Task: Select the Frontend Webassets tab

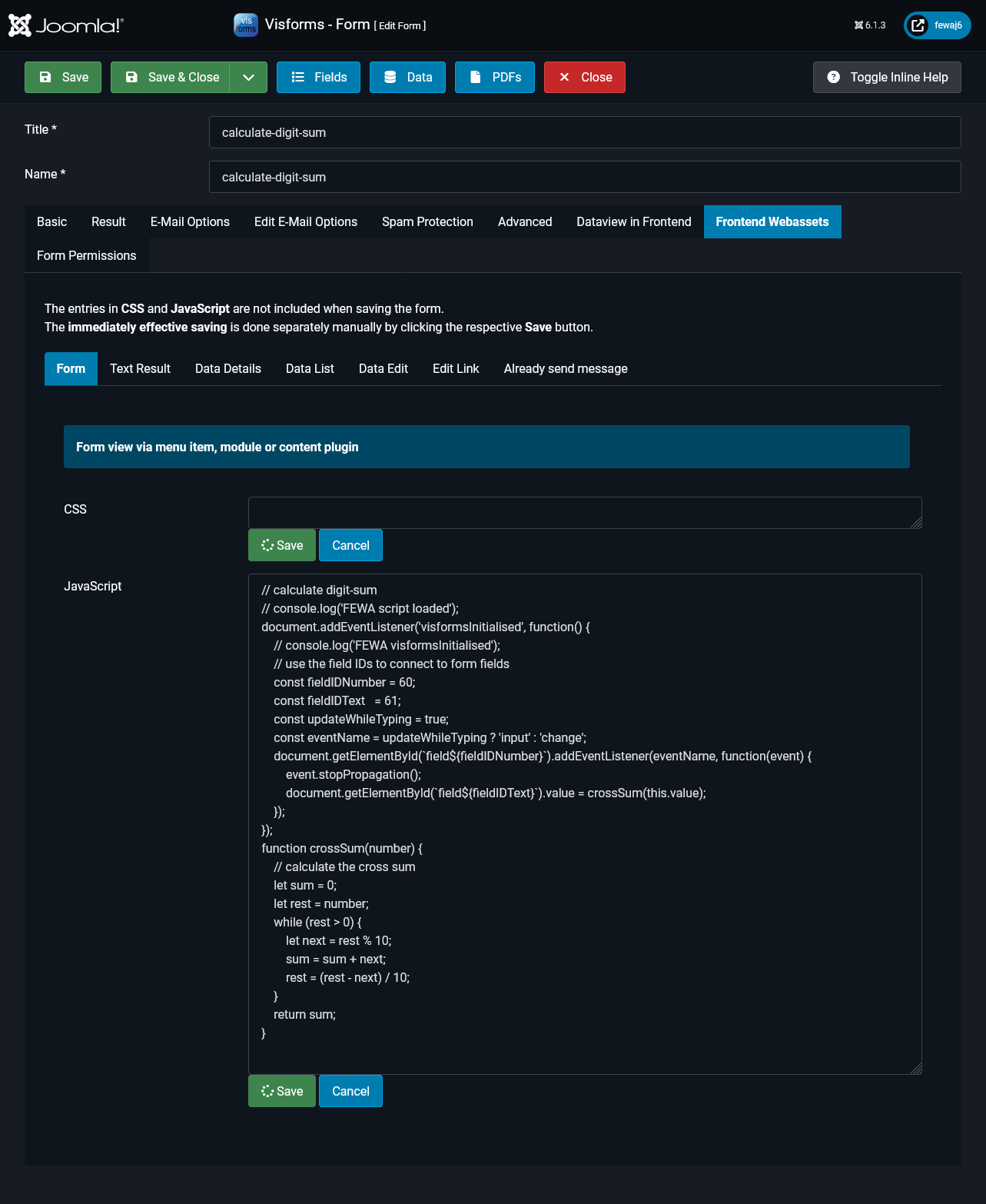Action: pos(772,221)
